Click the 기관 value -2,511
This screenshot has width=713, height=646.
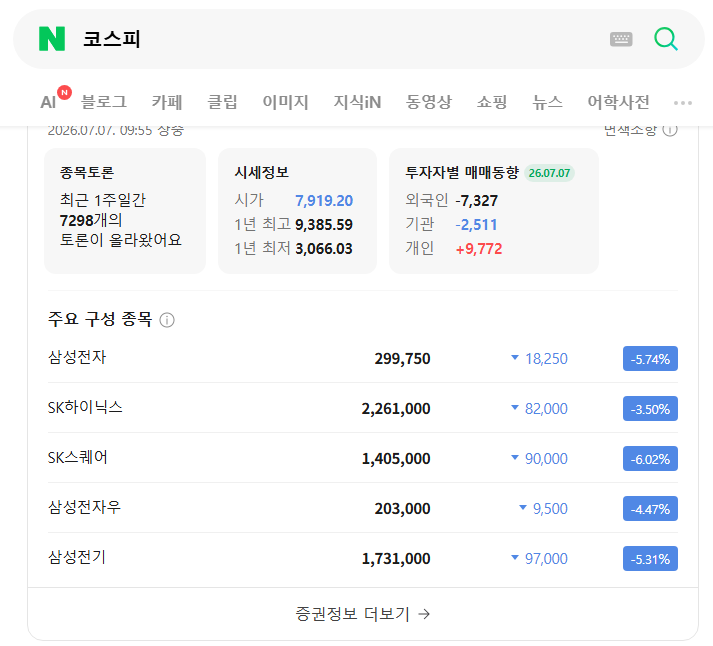pos(476,225)
